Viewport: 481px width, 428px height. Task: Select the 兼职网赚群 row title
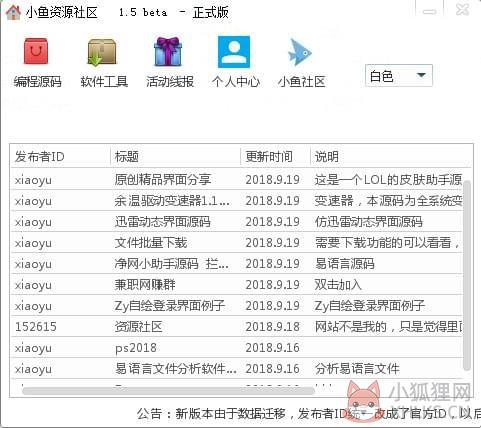click(145, 285)
